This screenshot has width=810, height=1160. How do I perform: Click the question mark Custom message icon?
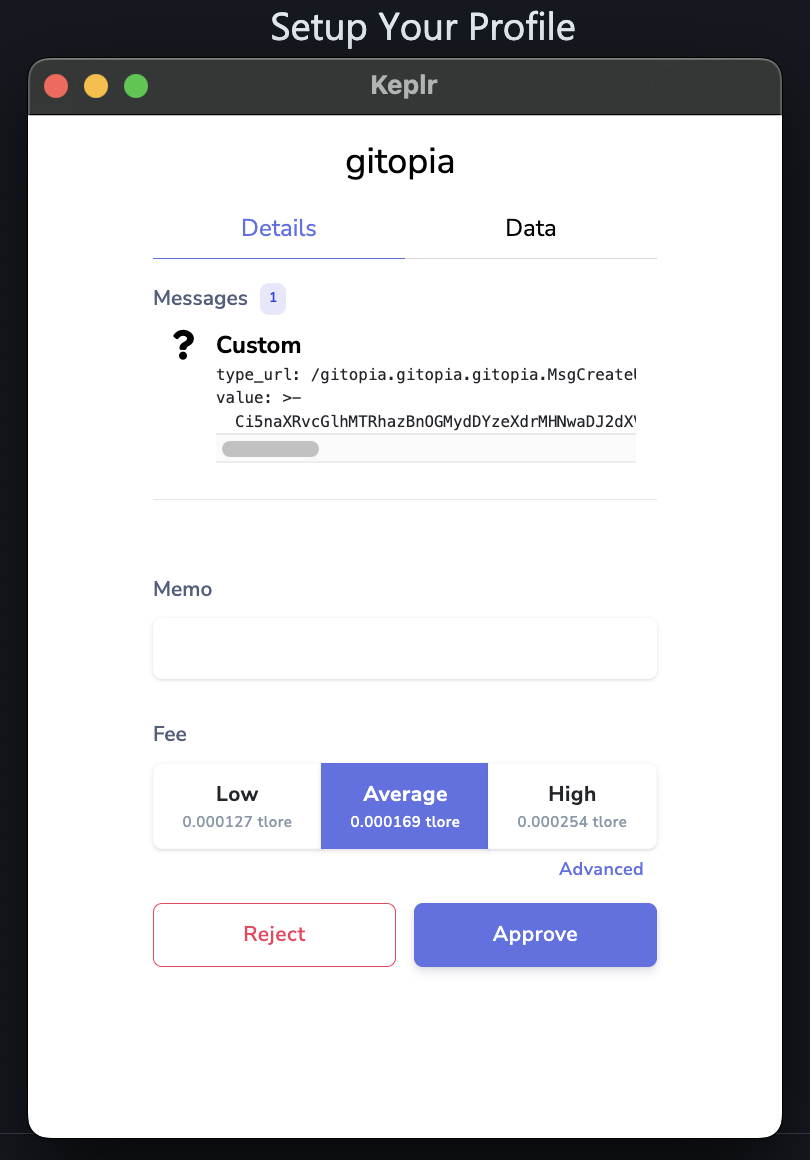[x=183, y=345]
